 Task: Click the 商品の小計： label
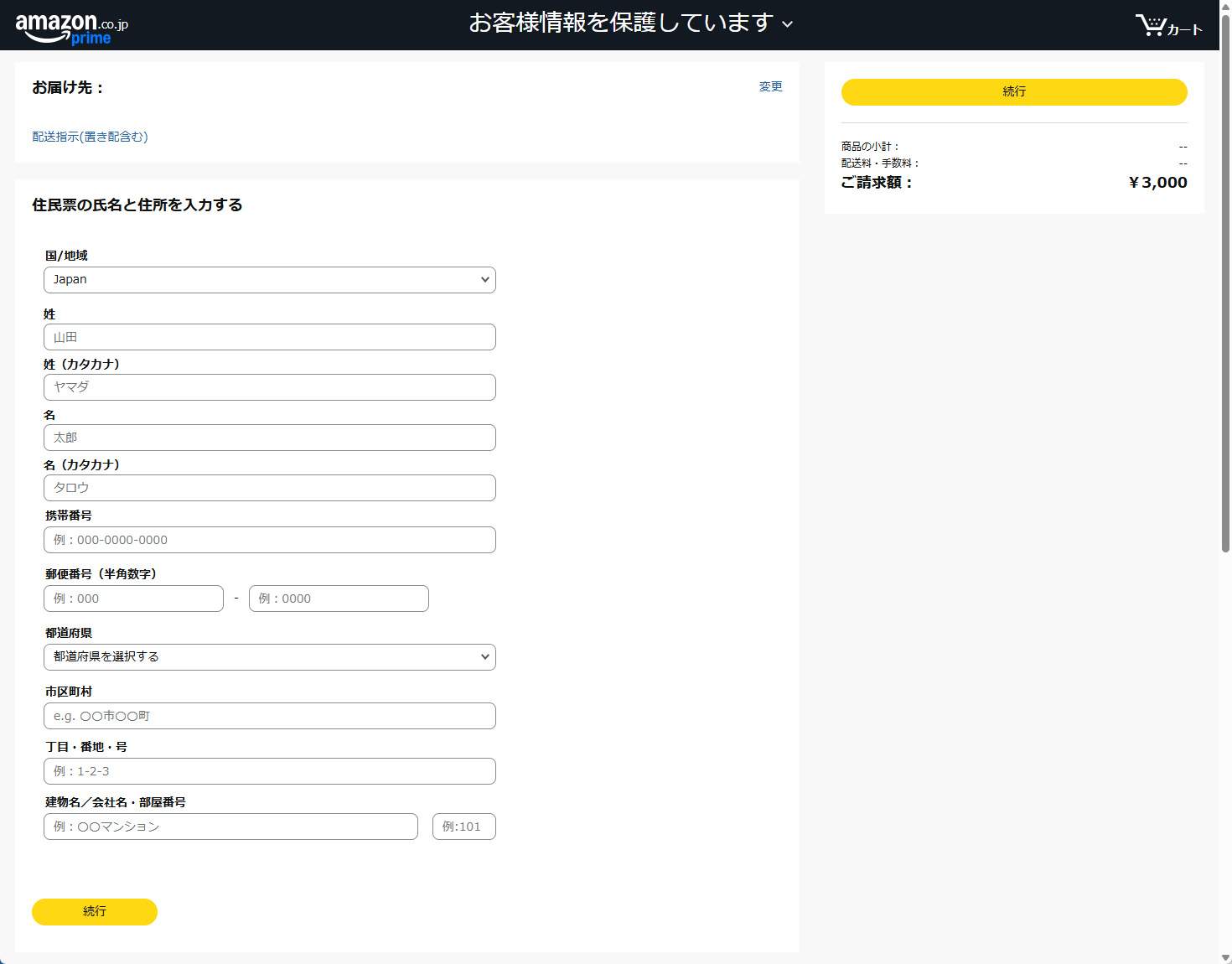pyautogui.click(x=870, y=147)
